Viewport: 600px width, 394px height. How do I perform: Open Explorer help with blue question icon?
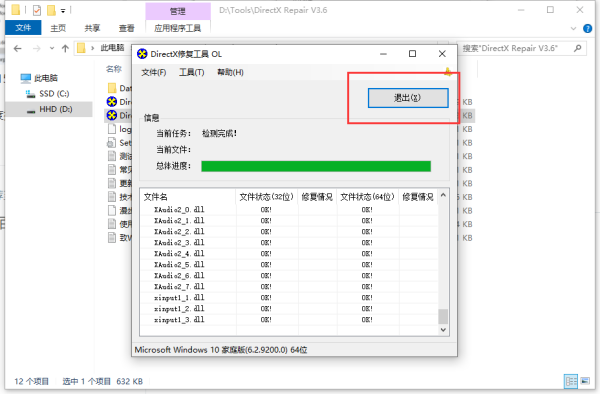click(x=587, y=28)
